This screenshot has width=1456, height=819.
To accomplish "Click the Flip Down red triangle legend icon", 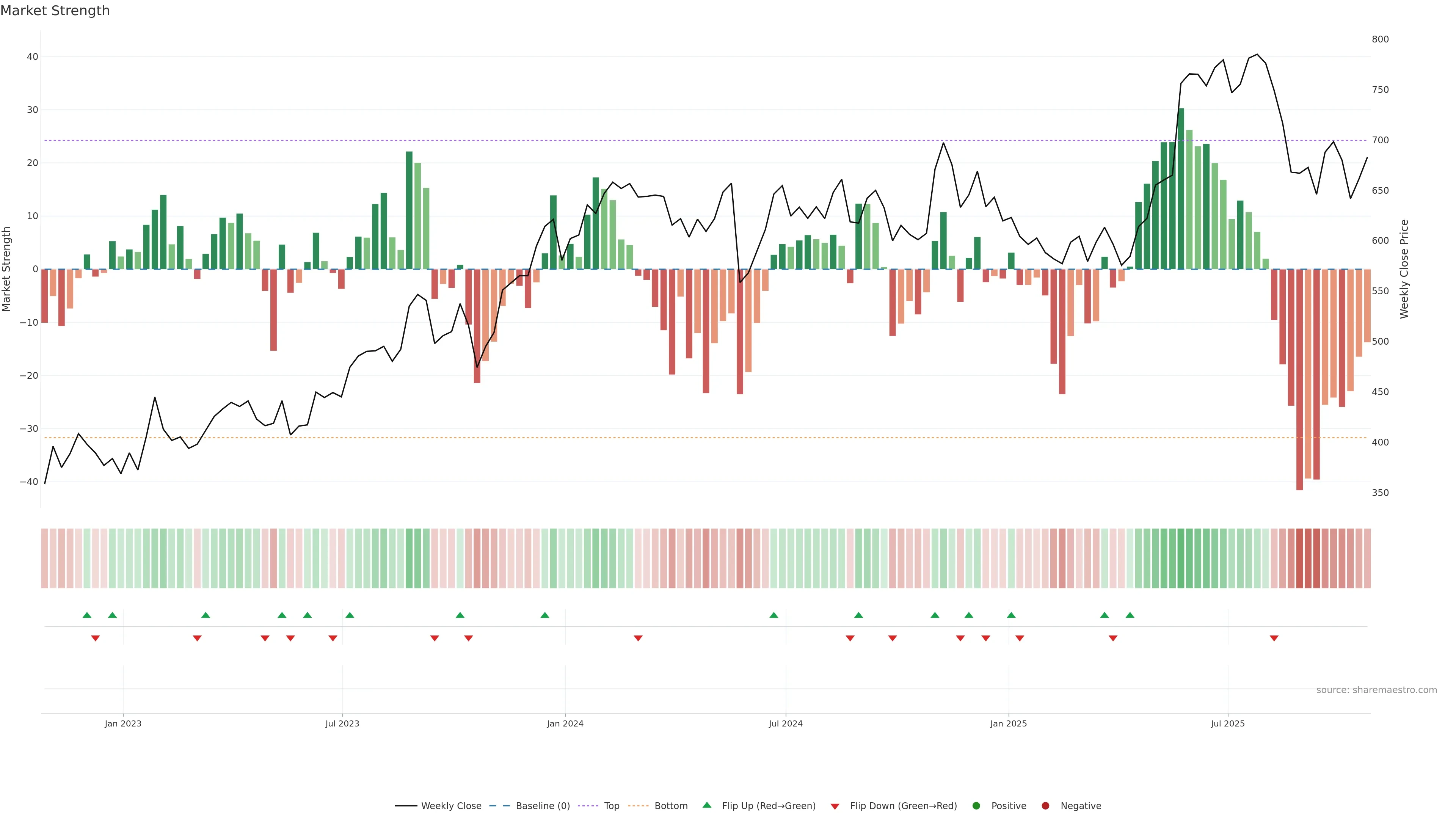I will coord(835,806).
